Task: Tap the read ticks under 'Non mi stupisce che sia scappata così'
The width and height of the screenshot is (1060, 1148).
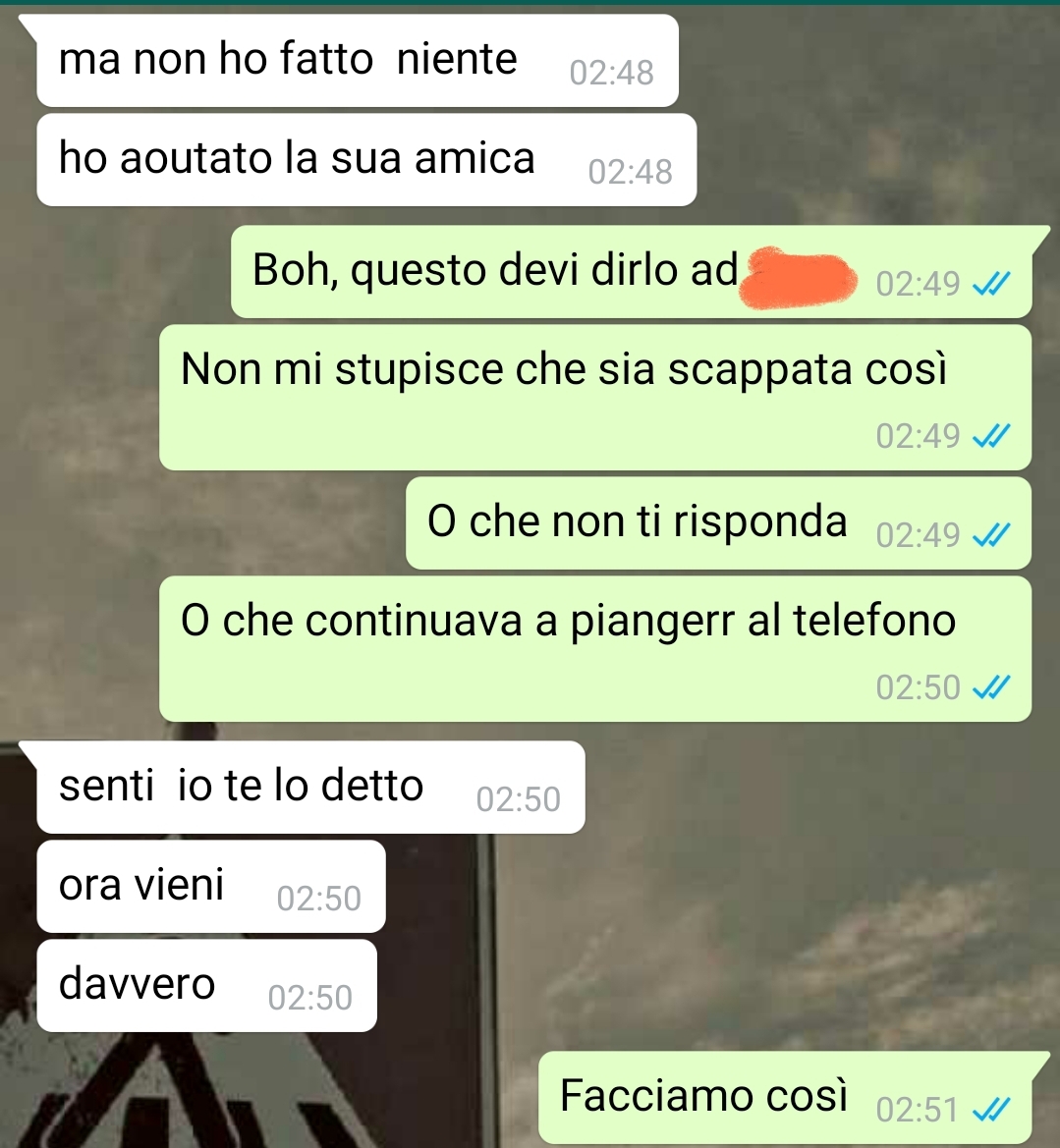Action: [x=991, y=436]
